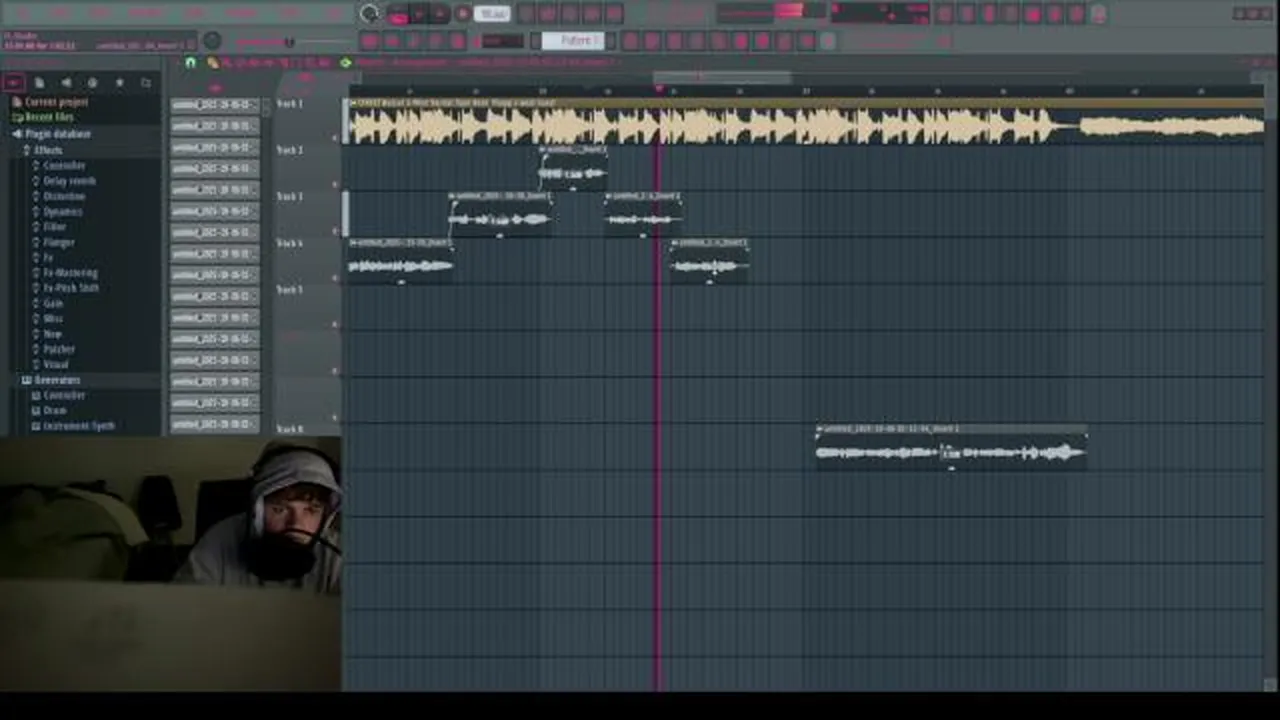Open the TOOLS menu
The image size is (1280, 720).
point(289,13)
